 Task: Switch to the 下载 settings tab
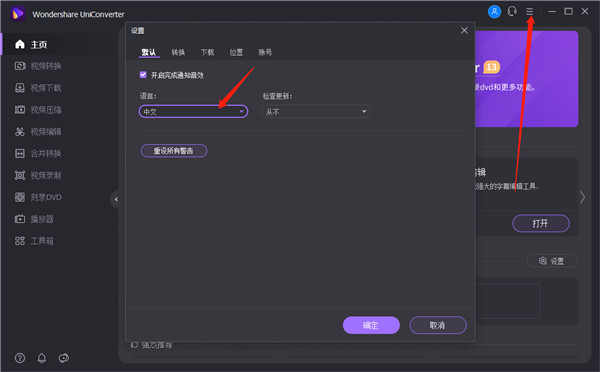tap(207, 52)
